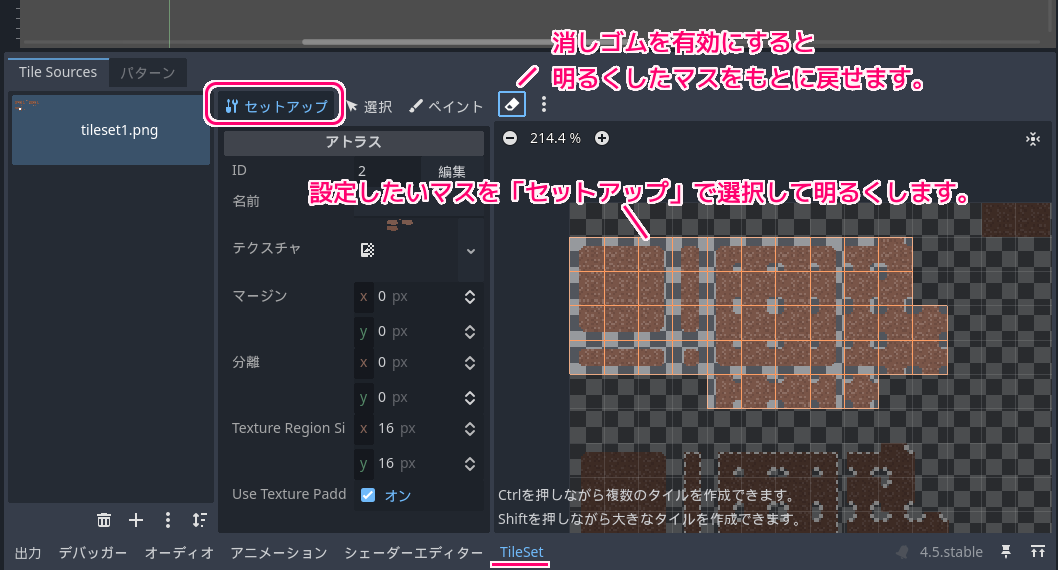Toggle the Use Texture Padding checkbox
This screenshot has width=1058, height=570.
pyautogui.click(x=368, y=495)
